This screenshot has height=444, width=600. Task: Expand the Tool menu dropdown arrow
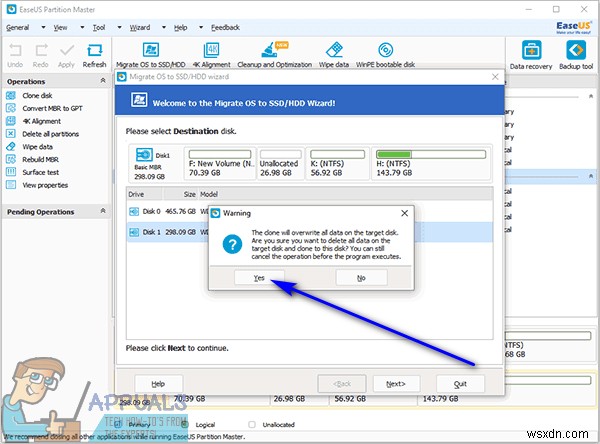119,28
